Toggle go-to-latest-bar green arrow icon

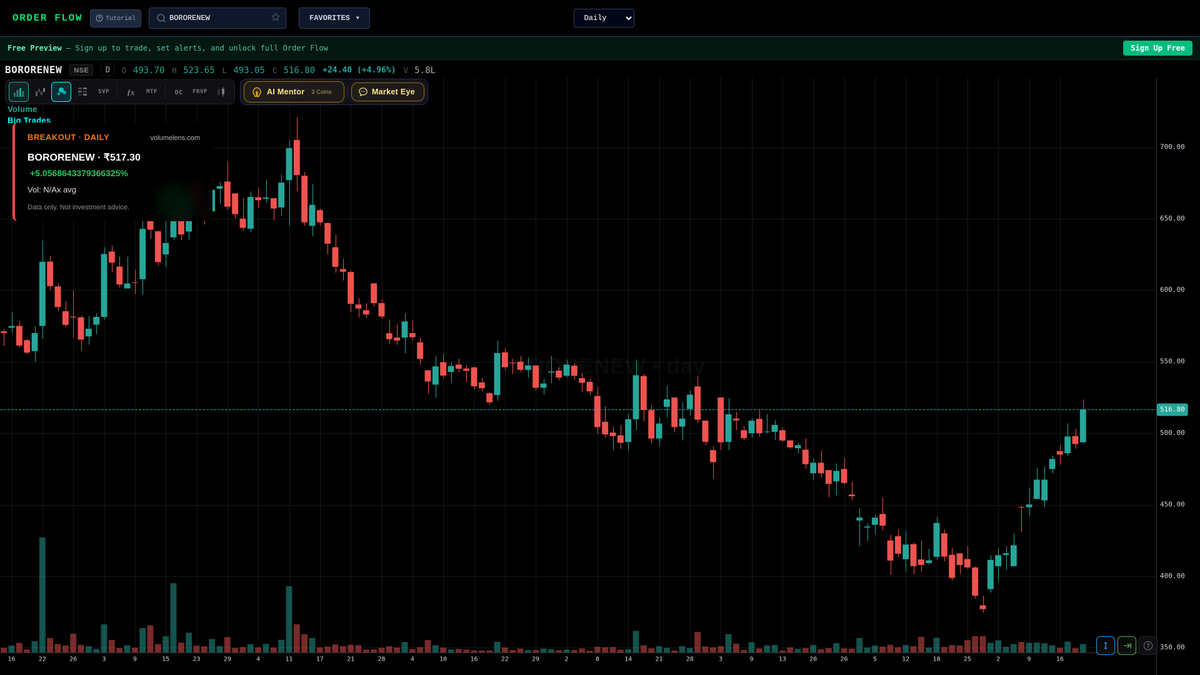[1127, 645]
